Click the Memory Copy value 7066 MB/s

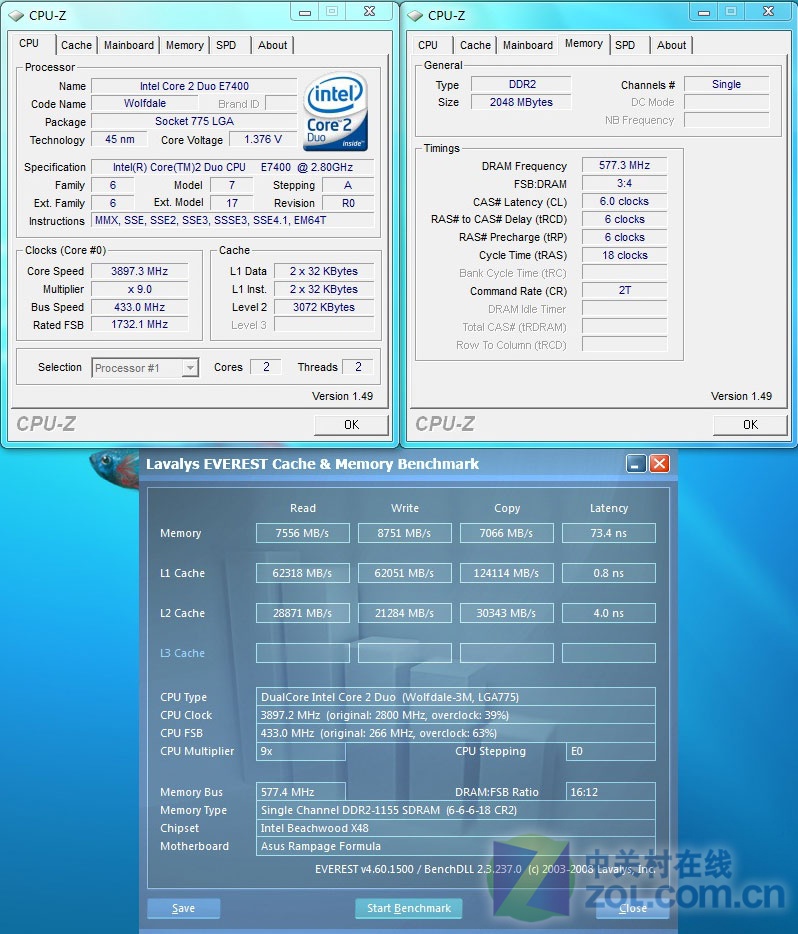pyautogui.click(x=506, y=533)
